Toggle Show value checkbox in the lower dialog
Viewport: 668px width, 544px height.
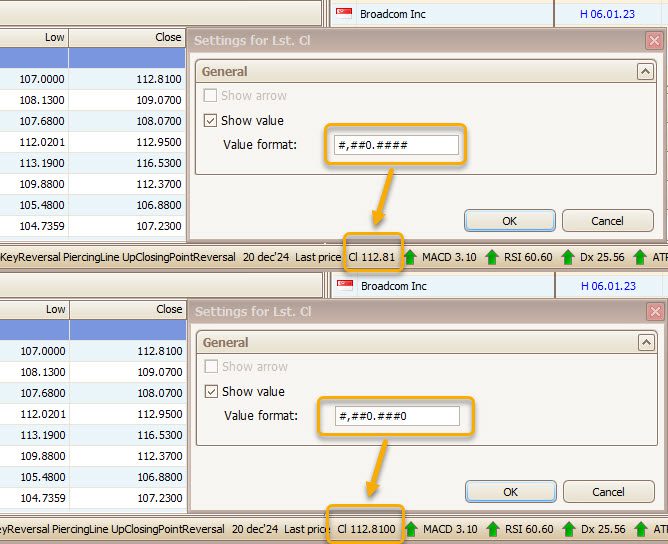[x=210, y=391]
